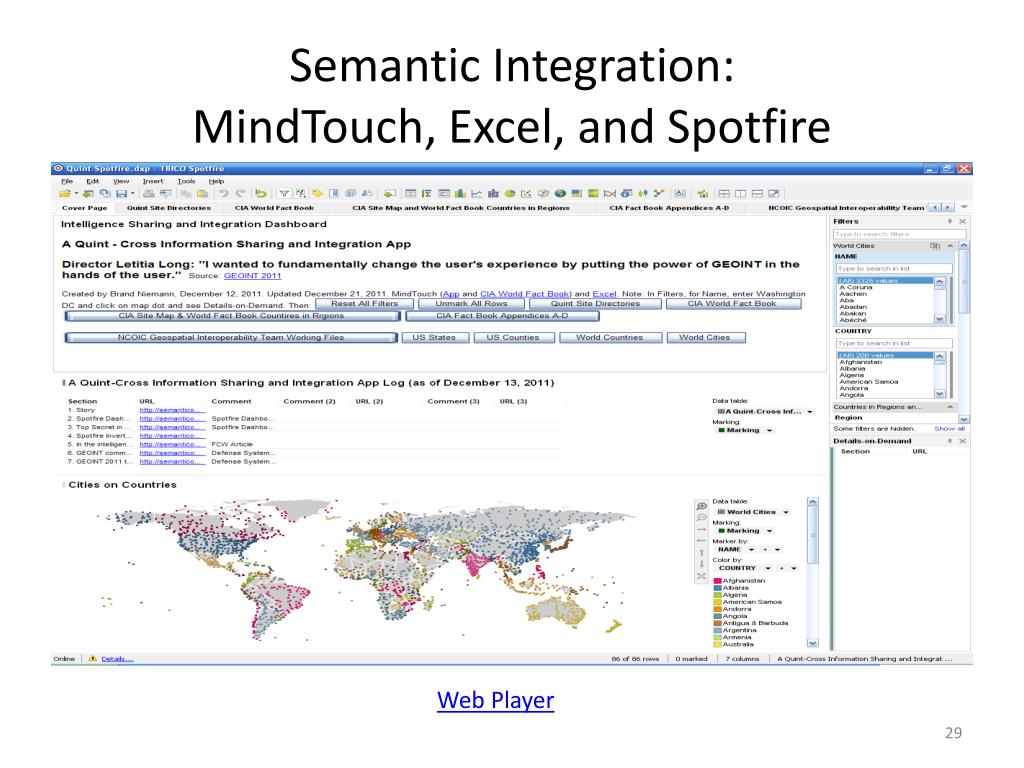Click Show all hidden filters link
This screenshot has width=1024, height=768.
(x=950, y=428)
